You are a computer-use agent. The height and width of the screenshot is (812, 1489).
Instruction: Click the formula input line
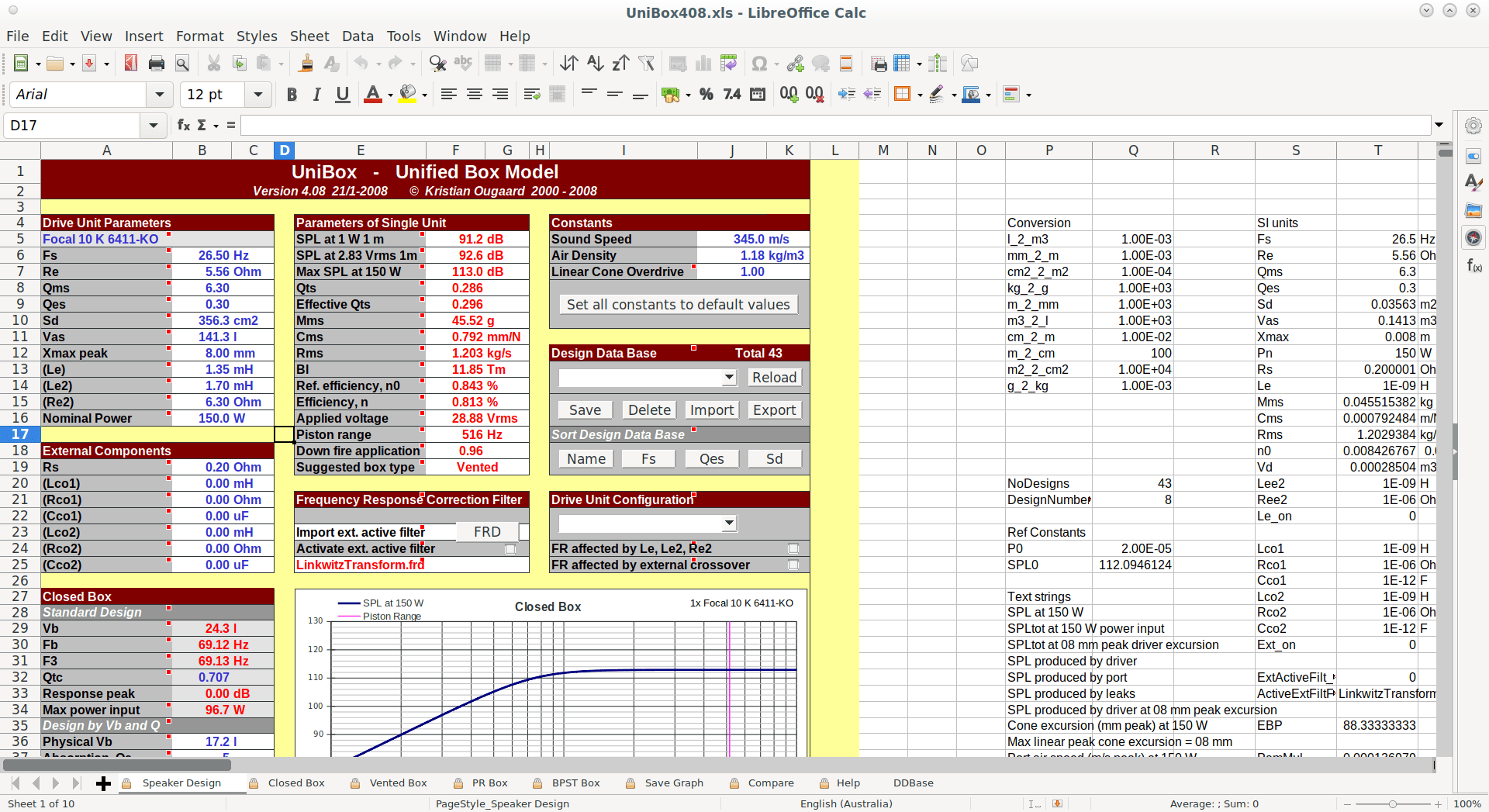tap(835, 125)
